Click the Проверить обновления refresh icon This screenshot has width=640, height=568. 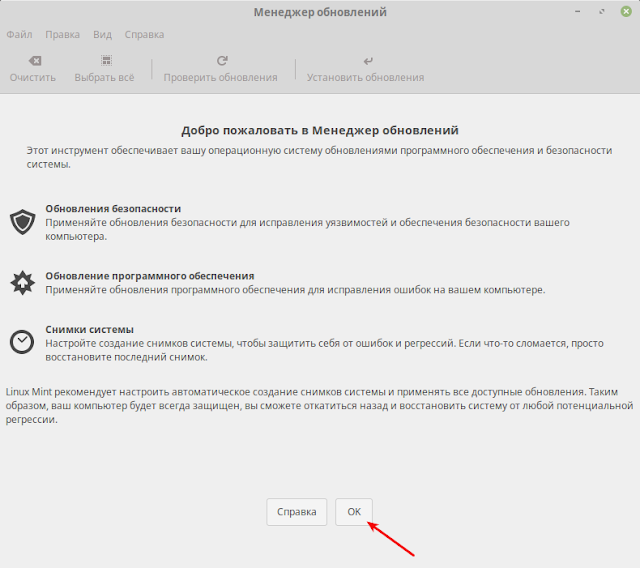(222, 61)
